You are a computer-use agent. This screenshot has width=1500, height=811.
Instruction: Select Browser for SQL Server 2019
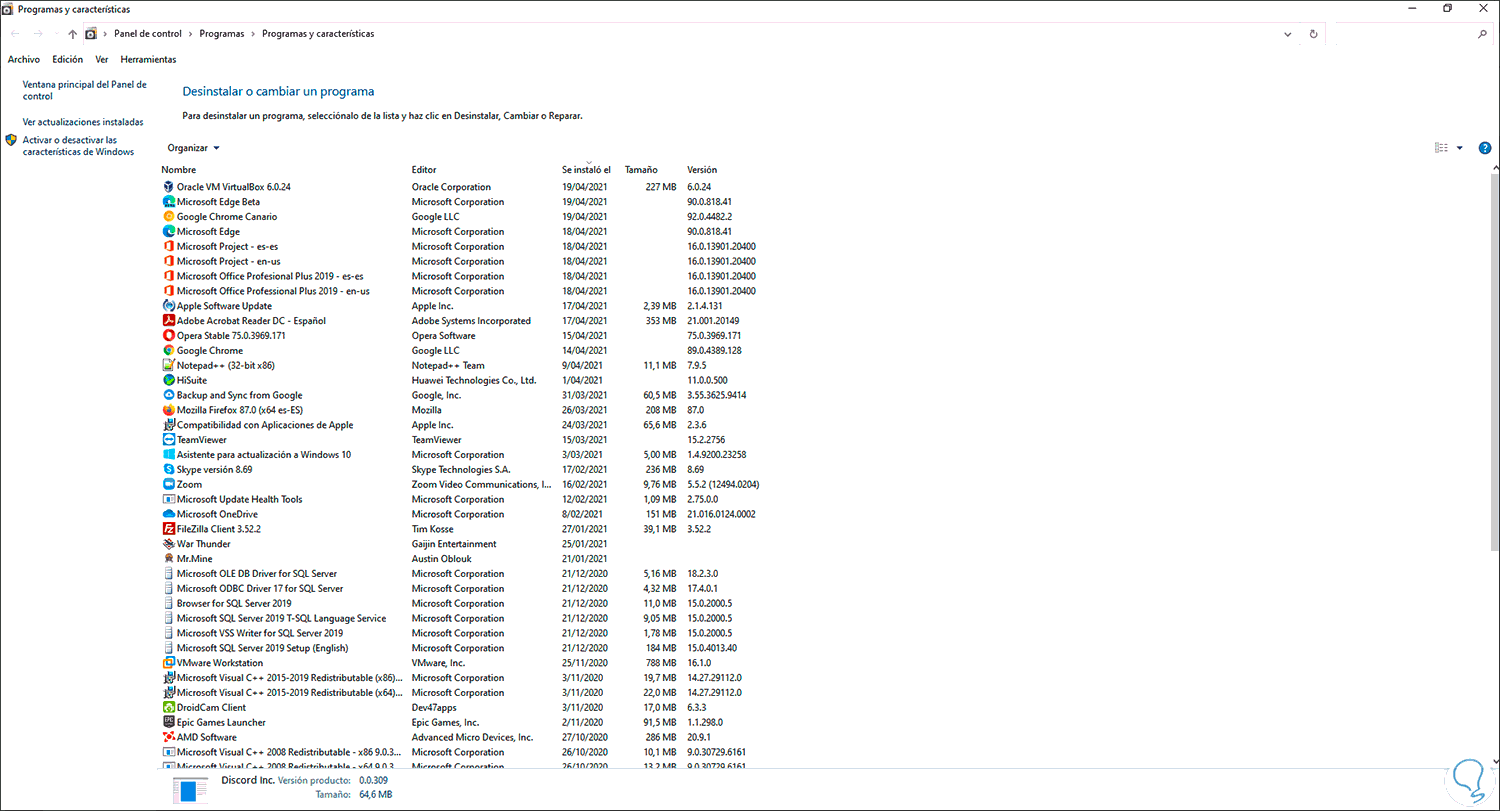234,604
